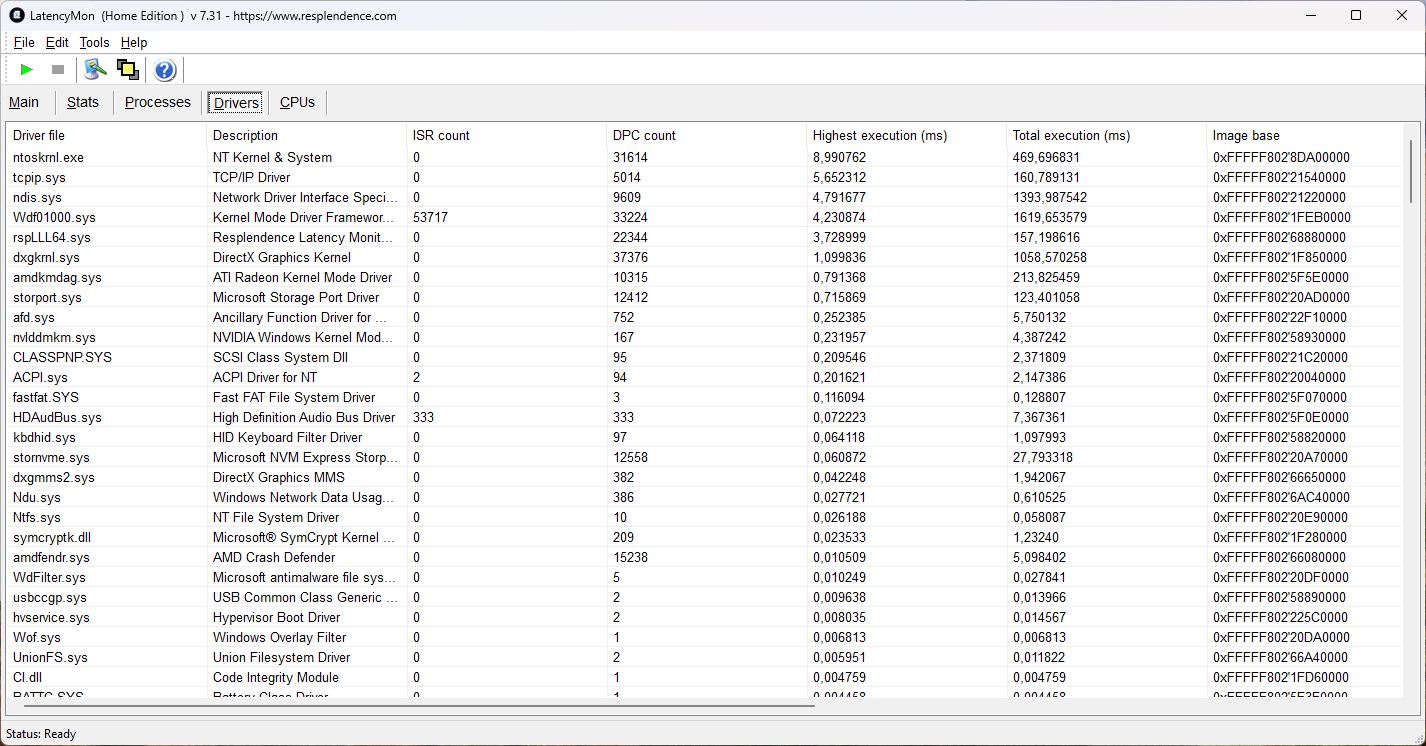The image size is (1426, 746).
Task: Click the overlapping yellow squares toolbar icon
Action: [127, 70]
